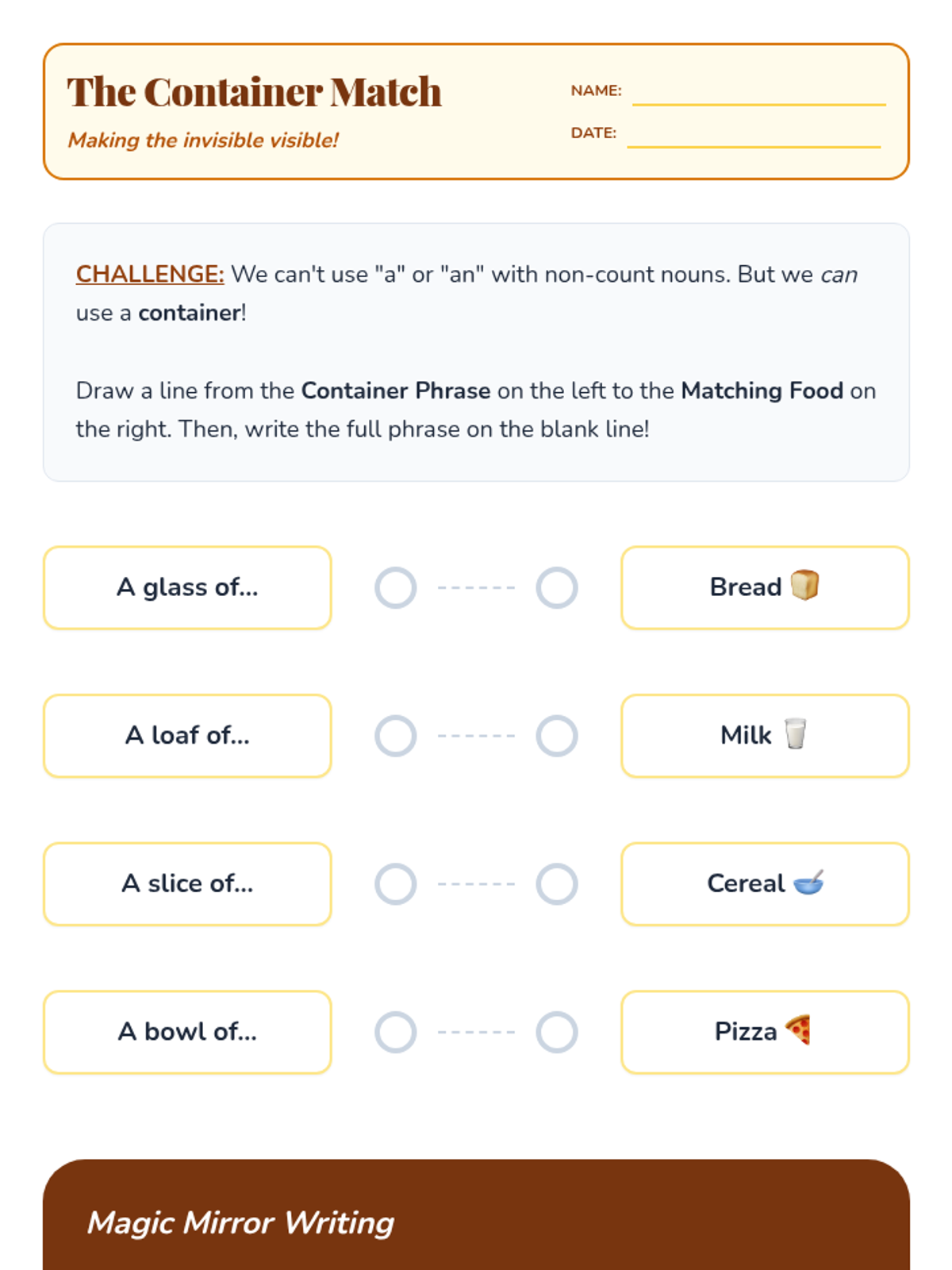The width and height of the screenshot is (952, 1270).
Task: Select the circle next to "A glass of..."
Action: [396, 588]
